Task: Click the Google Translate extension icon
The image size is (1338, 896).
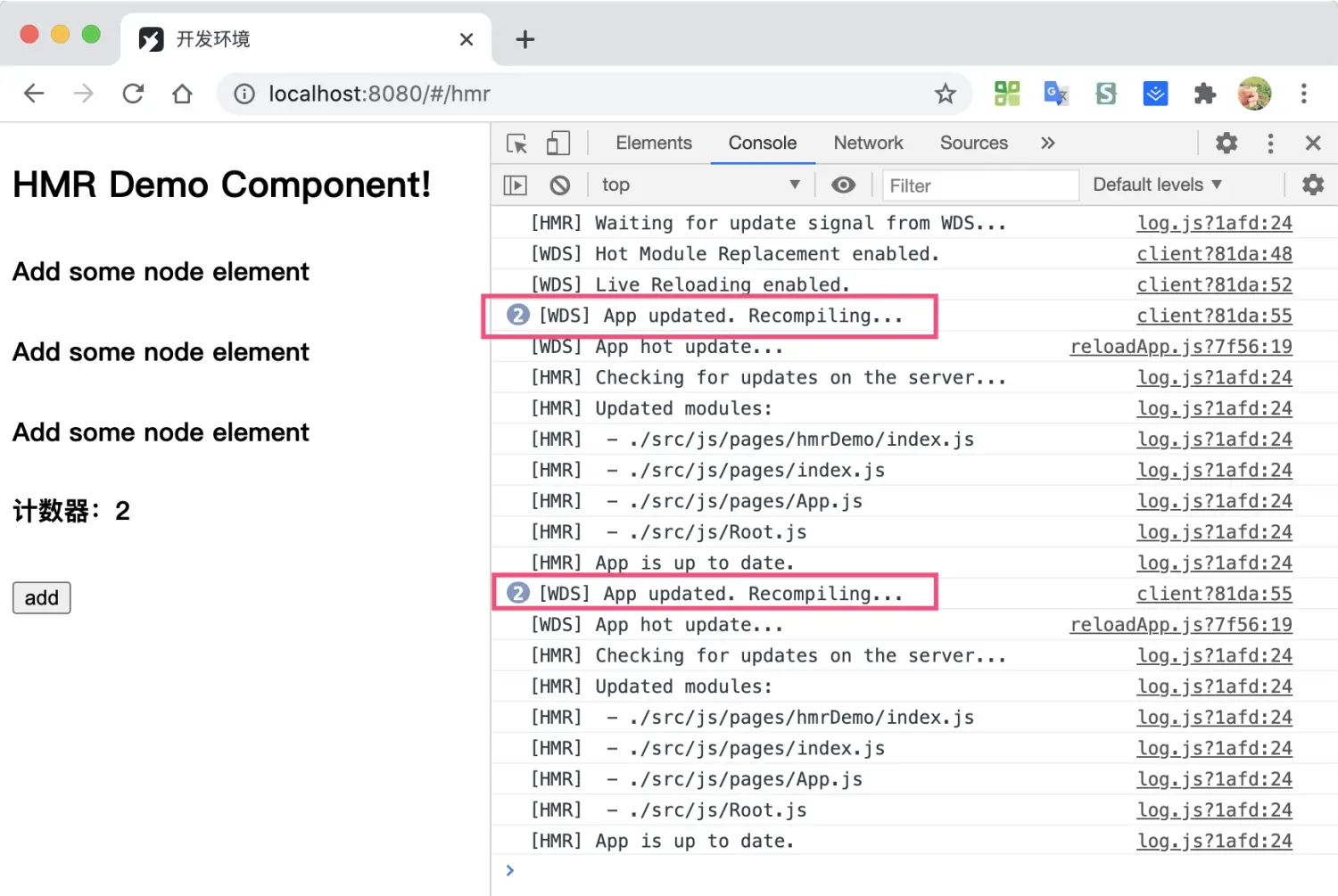Action: pos(1056,94)
